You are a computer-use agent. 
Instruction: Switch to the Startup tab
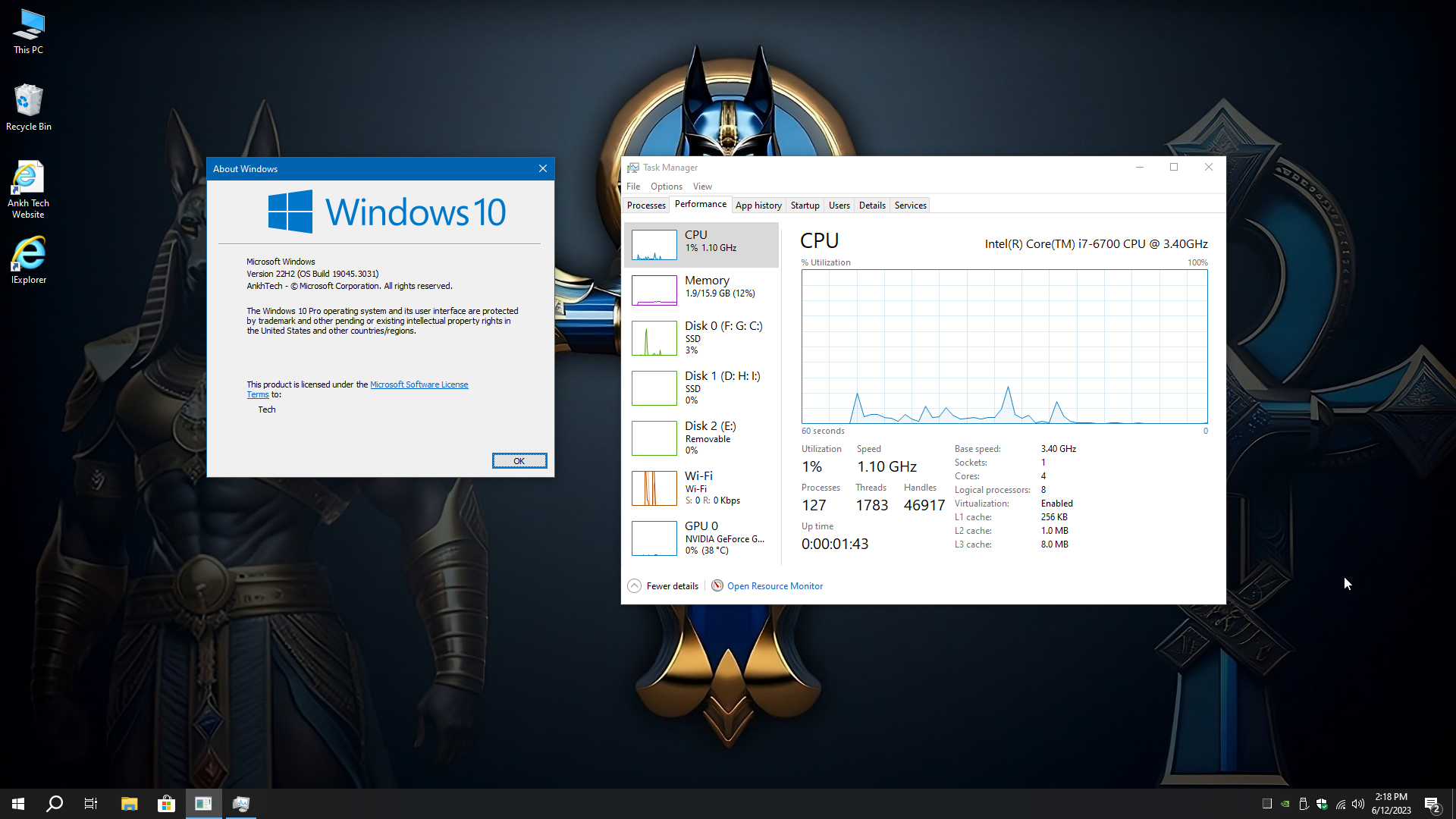pos(805,206)
